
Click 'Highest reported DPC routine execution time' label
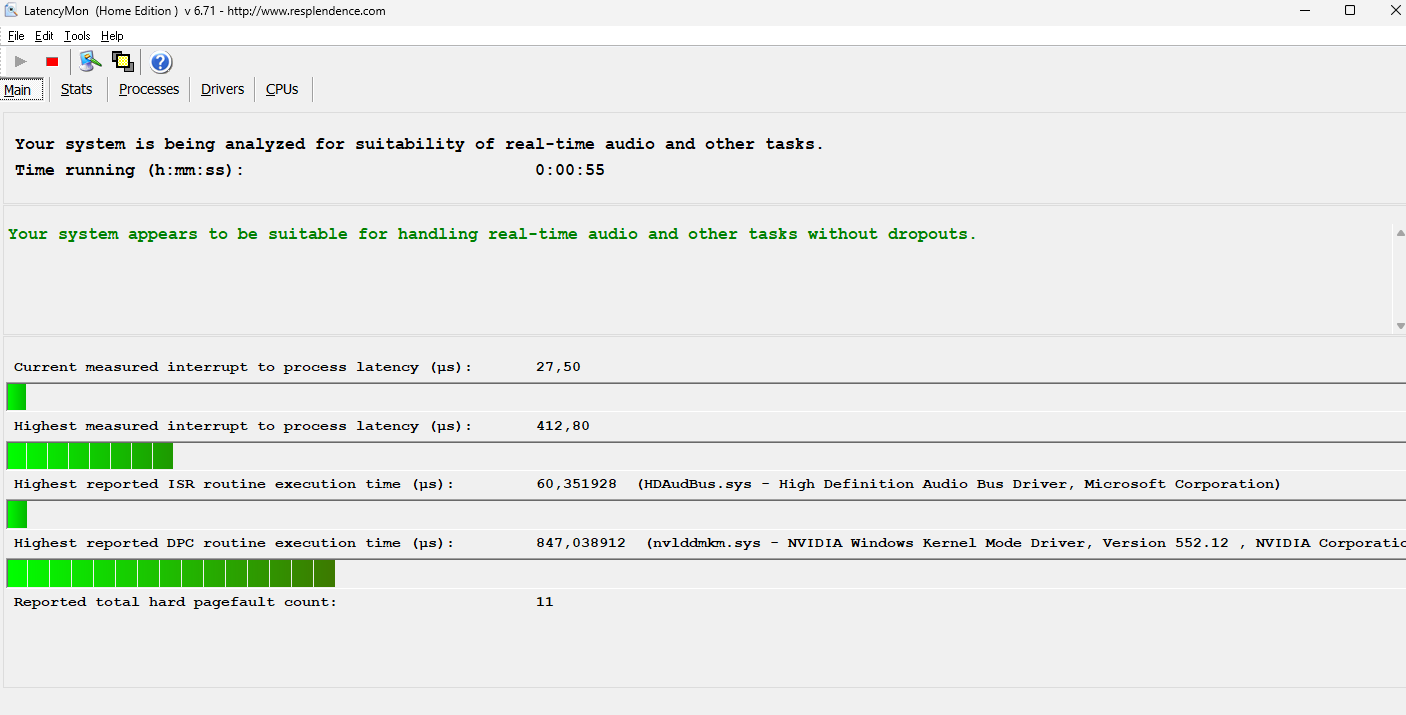point(234,543)
